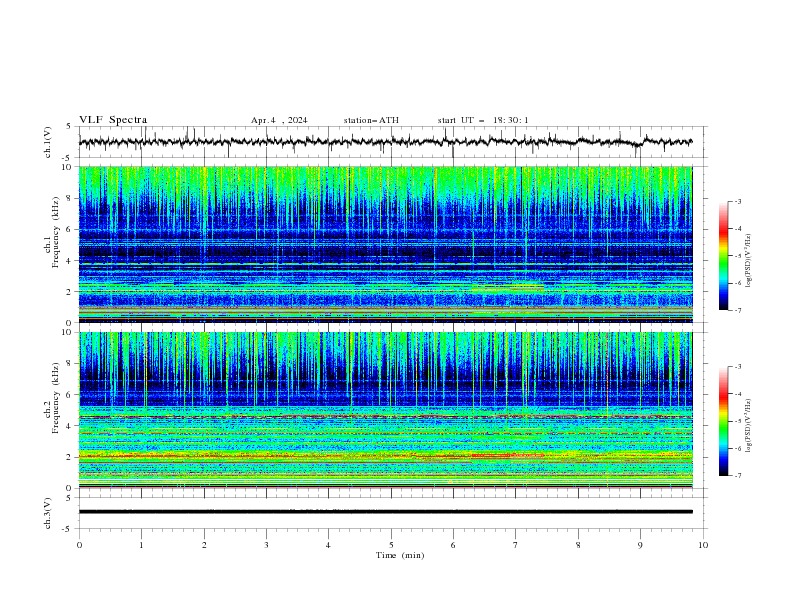
Task: Click the upper PSD color scale bar
Action: click(x=724, y=256)
